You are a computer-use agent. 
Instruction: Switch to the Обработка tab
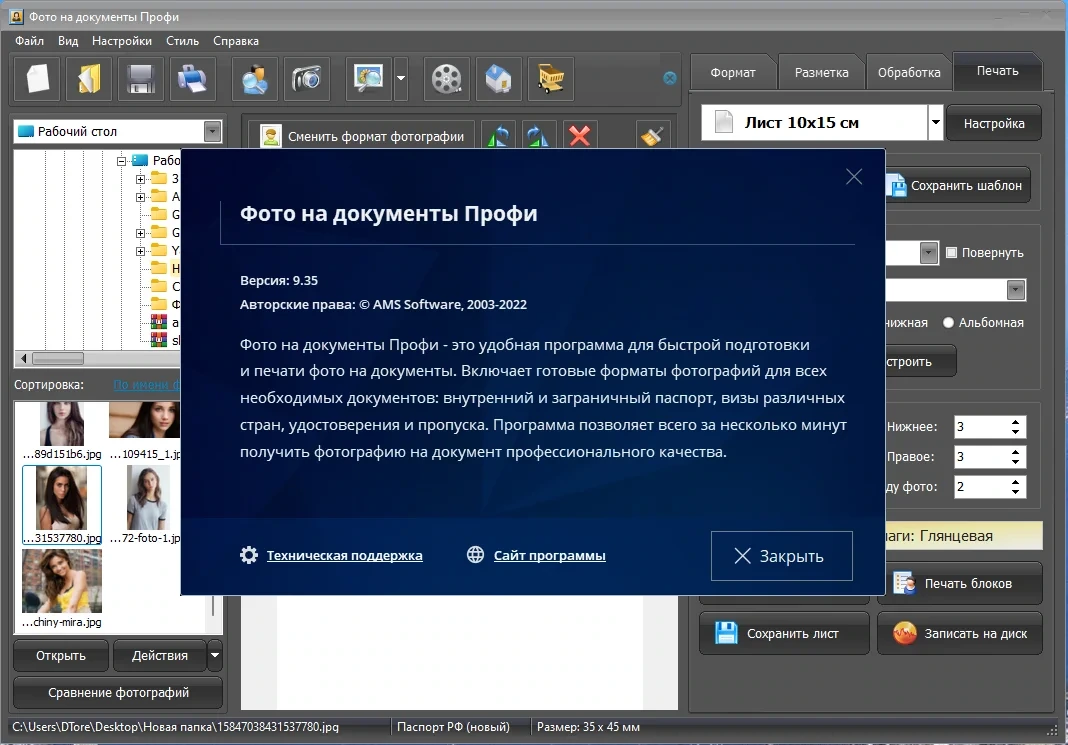pyautogui.click(x=909, y=72)
